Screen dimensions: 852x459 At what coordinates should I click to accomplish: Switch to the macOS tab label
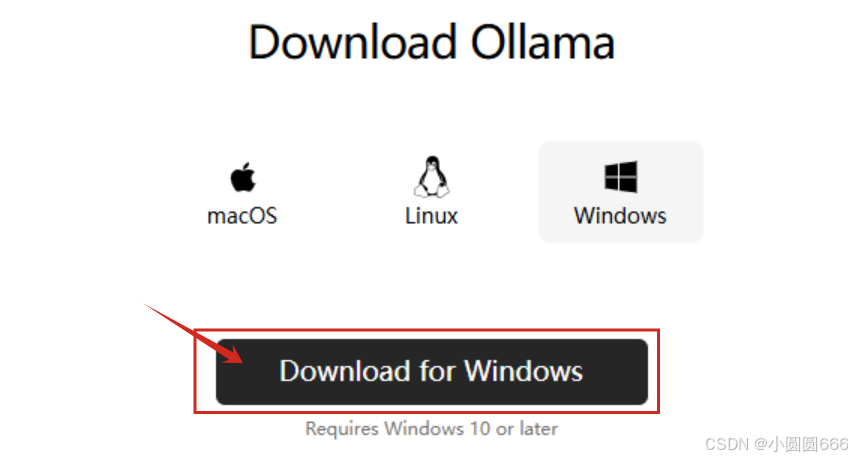(242, 216)
